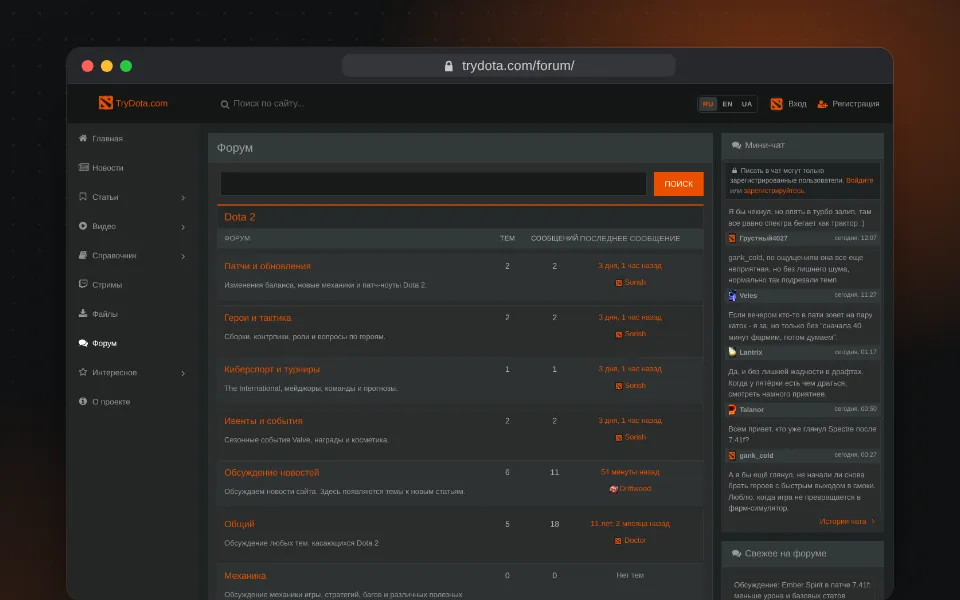960x600 pixels.
Task: Click the Мини-чат header chat icon
Action: [737, 145]
